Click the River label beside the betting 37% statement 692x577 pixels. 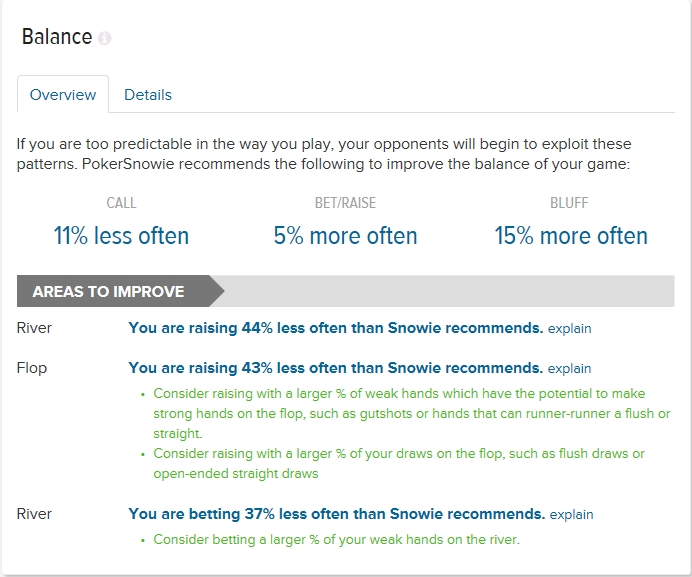(x=34, y=514)
